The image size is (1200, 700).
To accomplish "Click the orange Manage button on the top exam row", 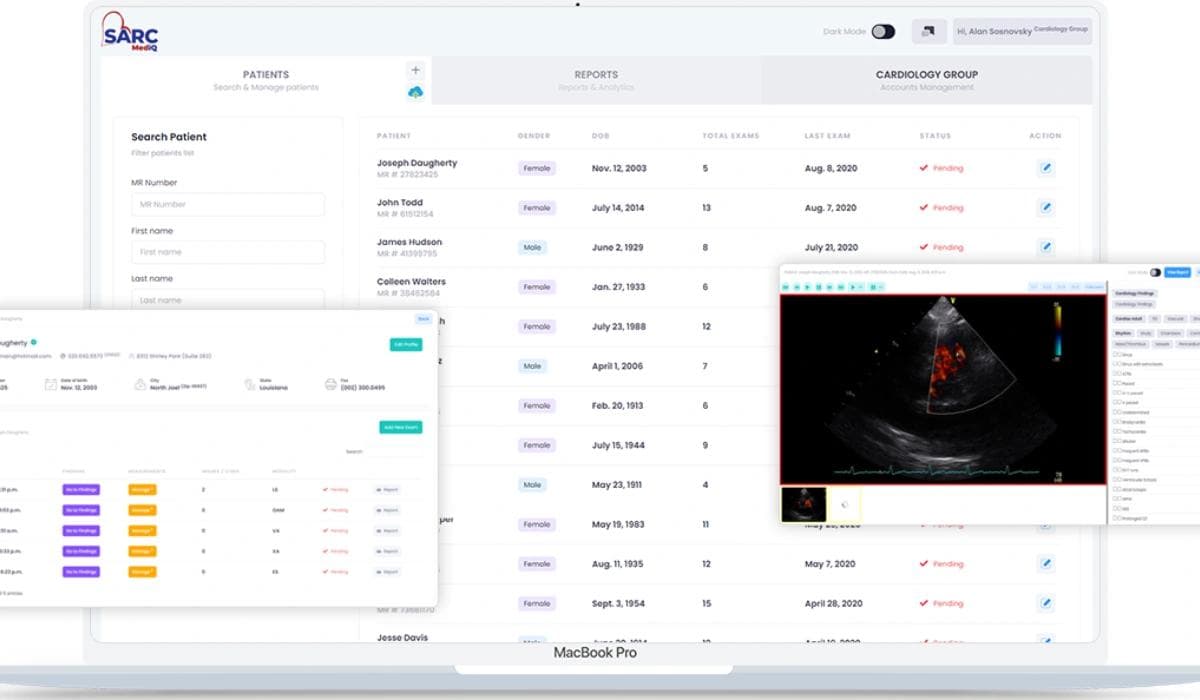I will [x=142, y=489].
